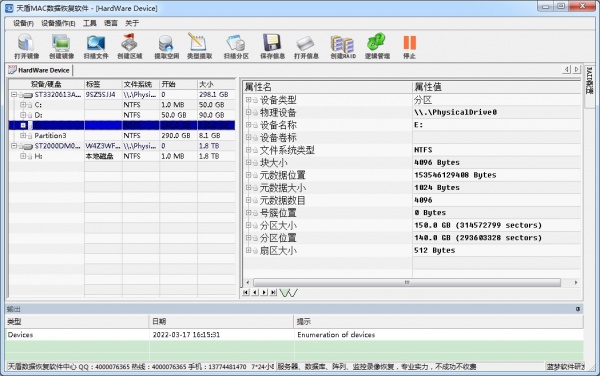Click the horizontal scrollbar thumb in properties pane
Screen dimensions: 600x376
(x=407, y=282)
